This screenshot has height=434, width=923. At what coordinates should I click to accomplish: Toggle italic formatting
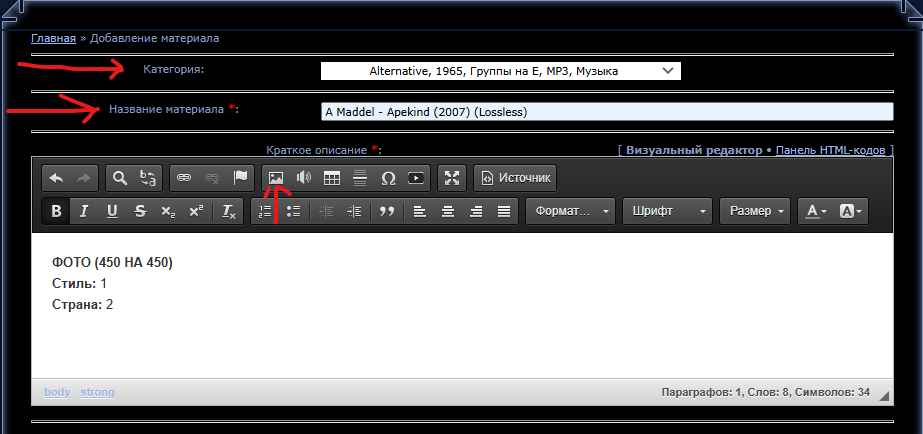[x=84, y=211]
